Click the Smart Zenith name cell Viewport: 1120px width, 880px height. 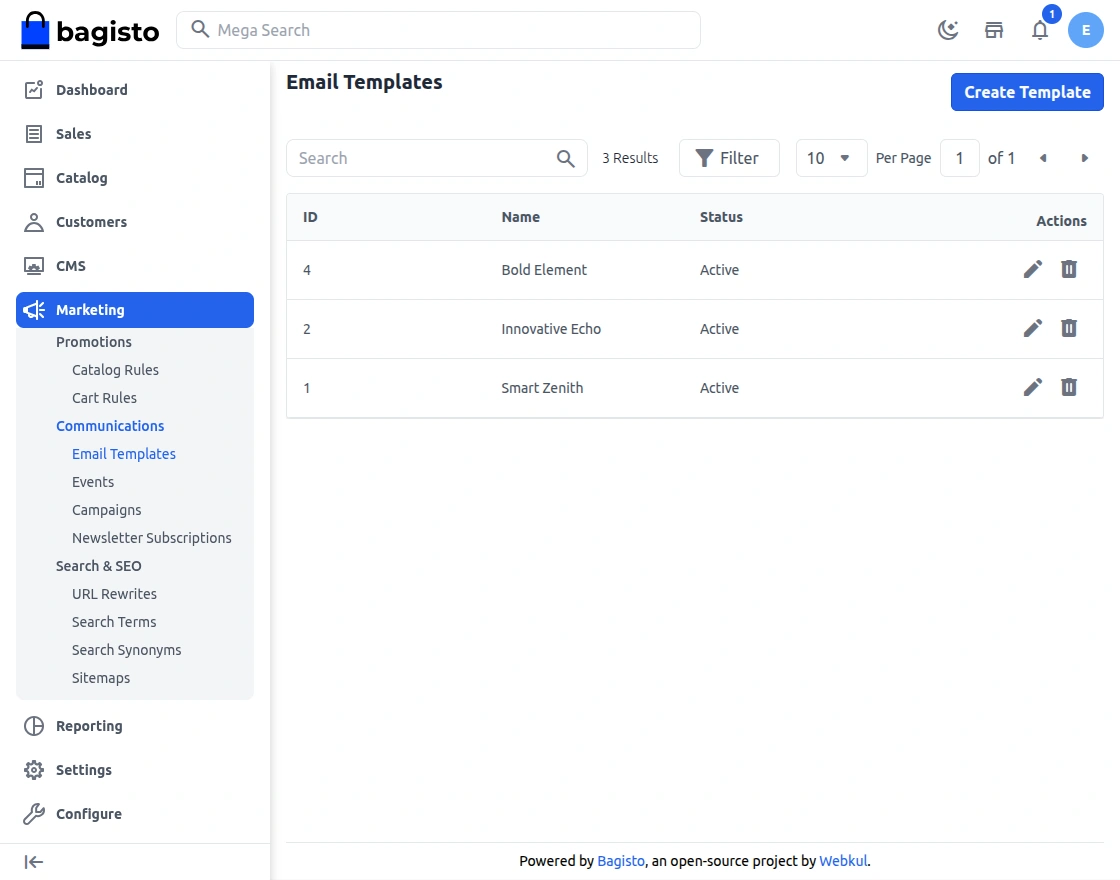click(x=542, y=388)
